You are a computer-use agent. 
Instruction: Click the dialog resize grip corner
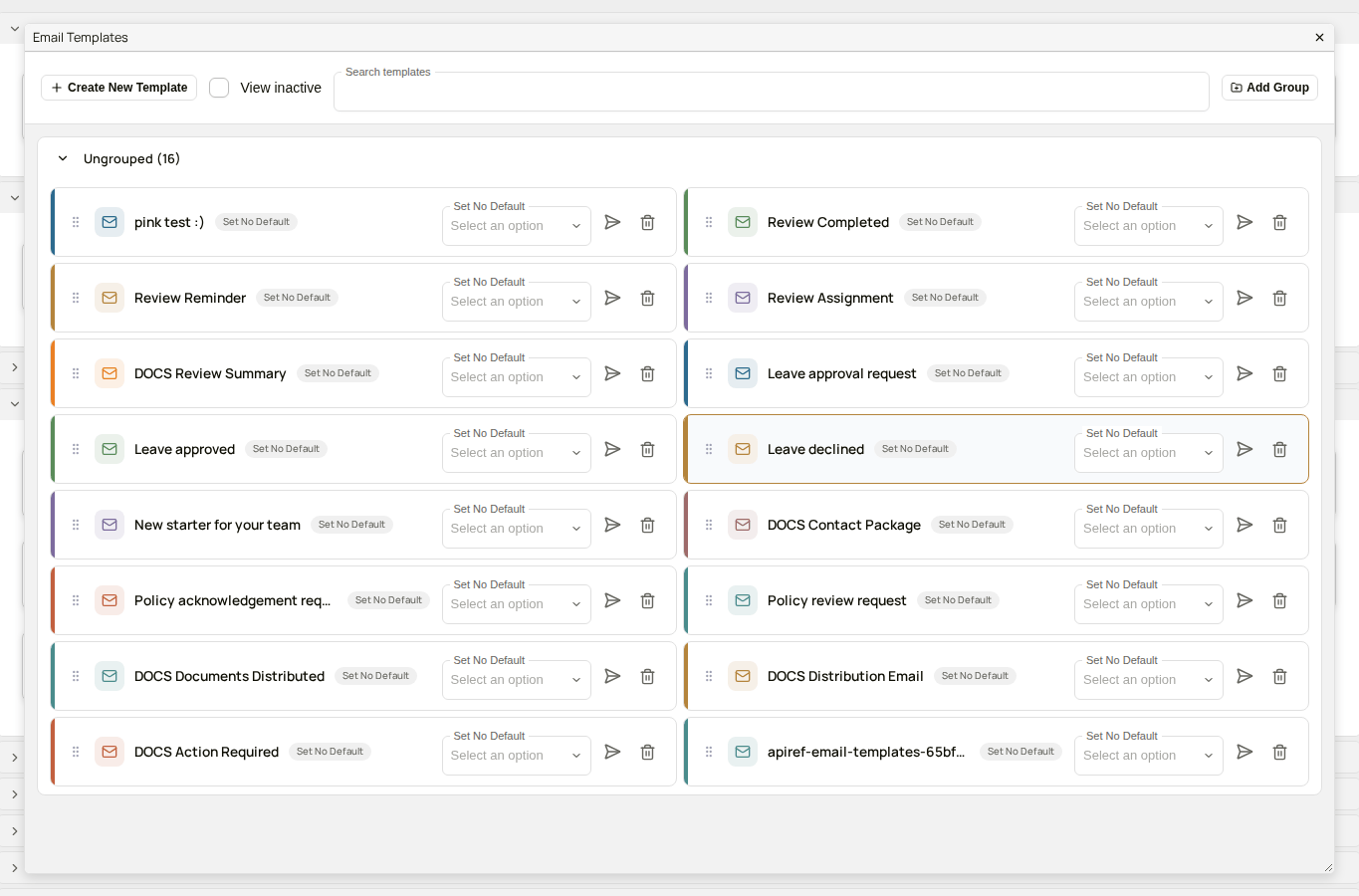tap(1328, 867)
